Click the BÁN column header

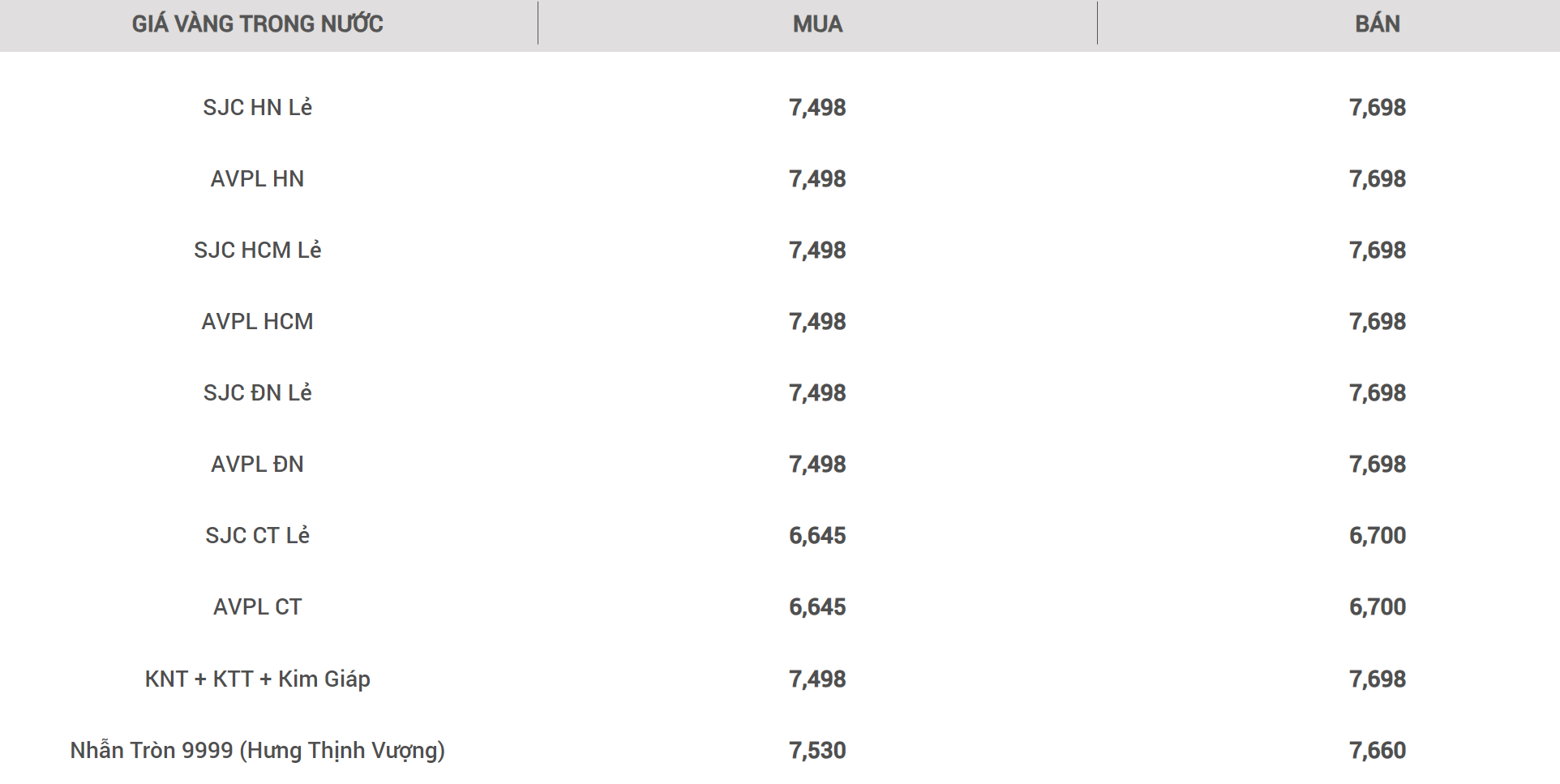coord(1378,24)
